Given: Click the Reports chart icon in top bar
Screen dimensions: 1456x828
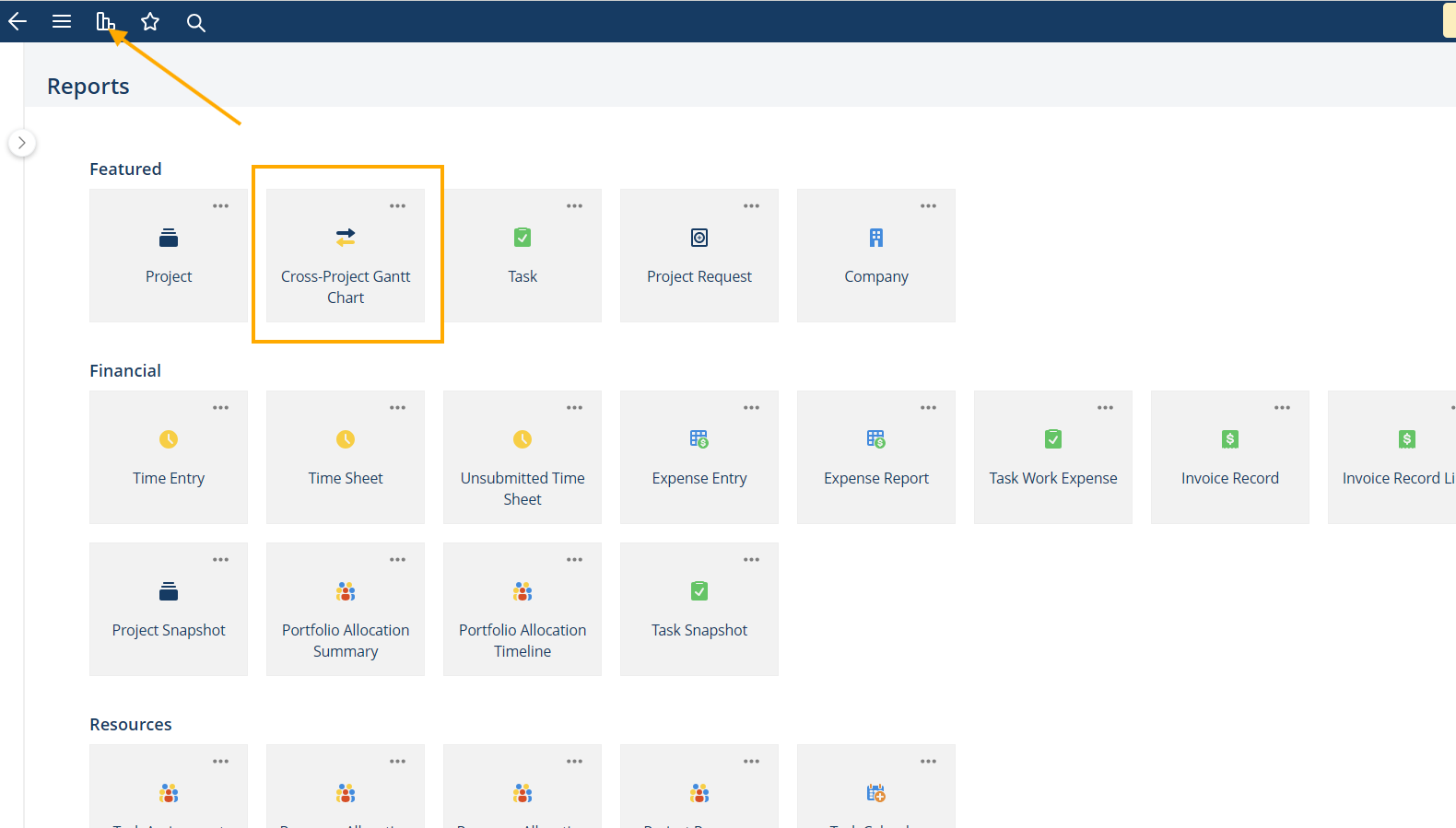Looking at the screenshot, I should tap(105, 21).
